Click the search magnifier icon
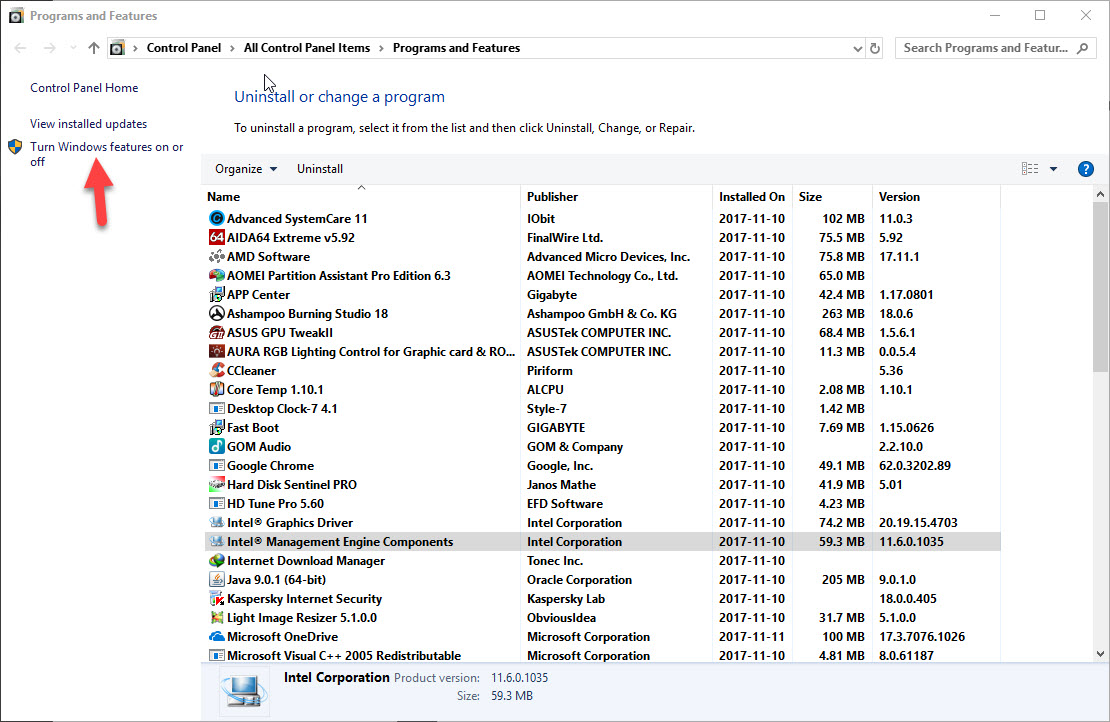Image resolution: width=1110 pixels, height=722 pixels. [1082, 48]
